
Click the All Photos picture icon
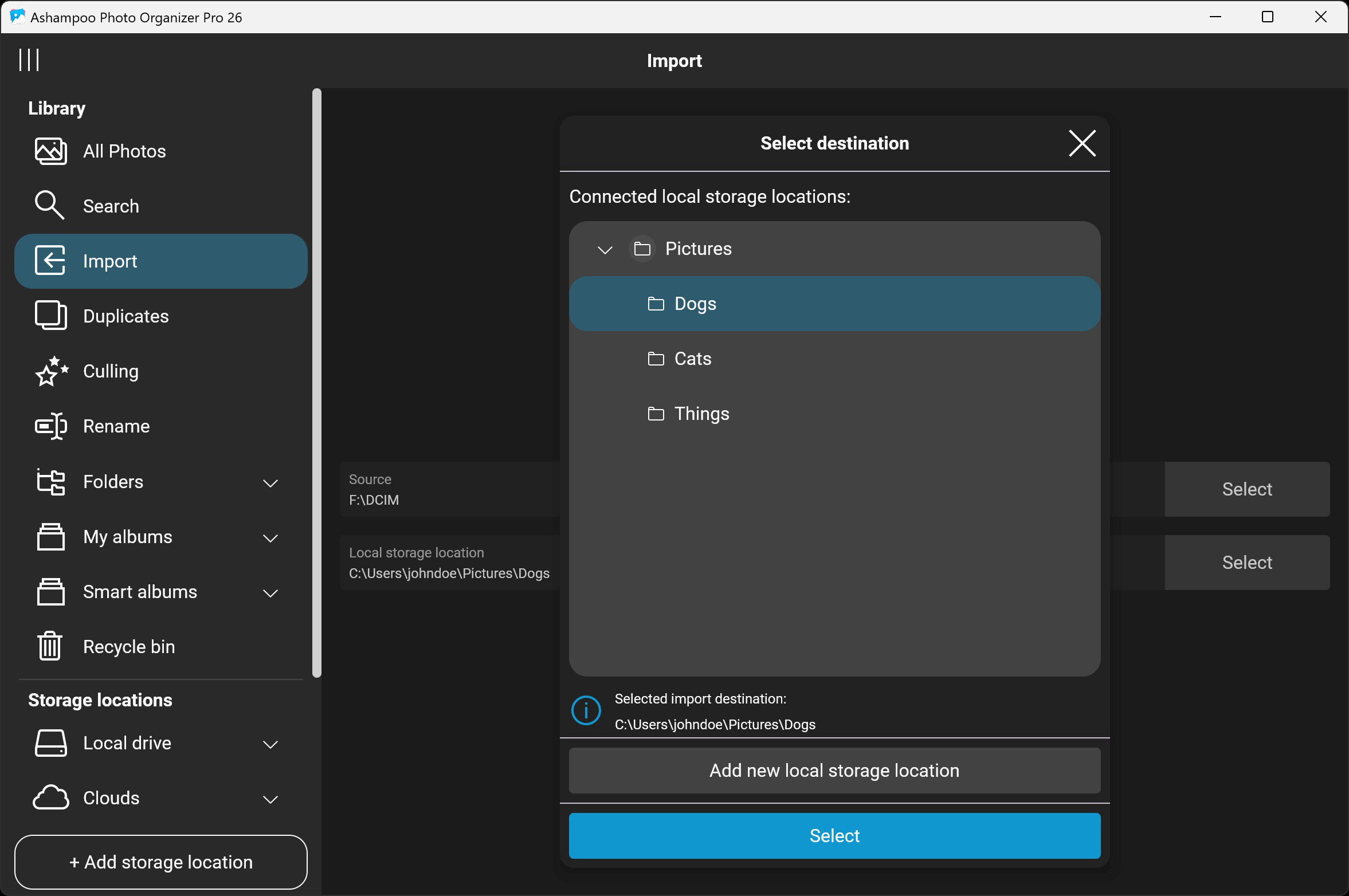click(x=50, y=151)
